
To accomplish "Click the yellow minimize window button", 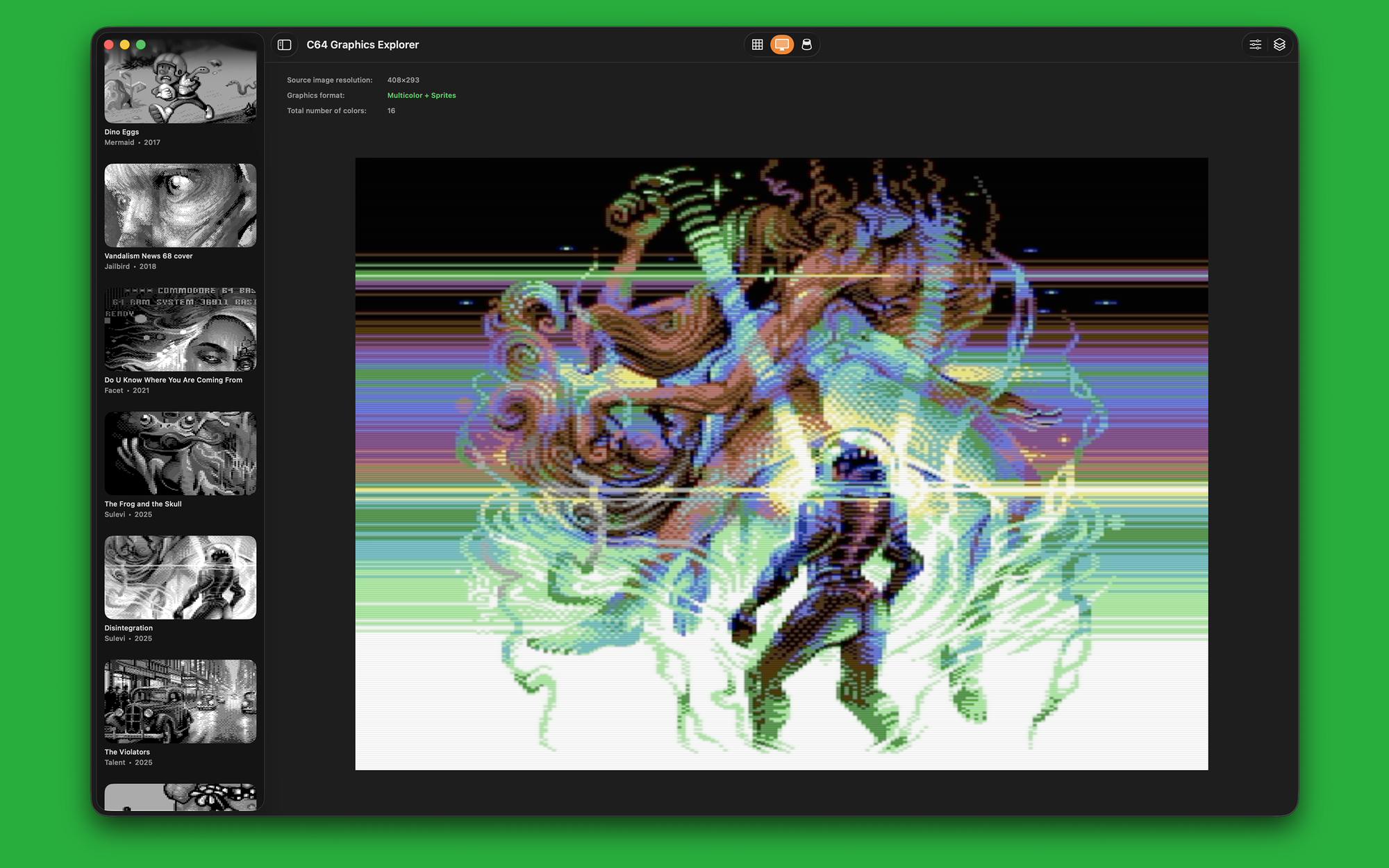I will tap(125, 44).
